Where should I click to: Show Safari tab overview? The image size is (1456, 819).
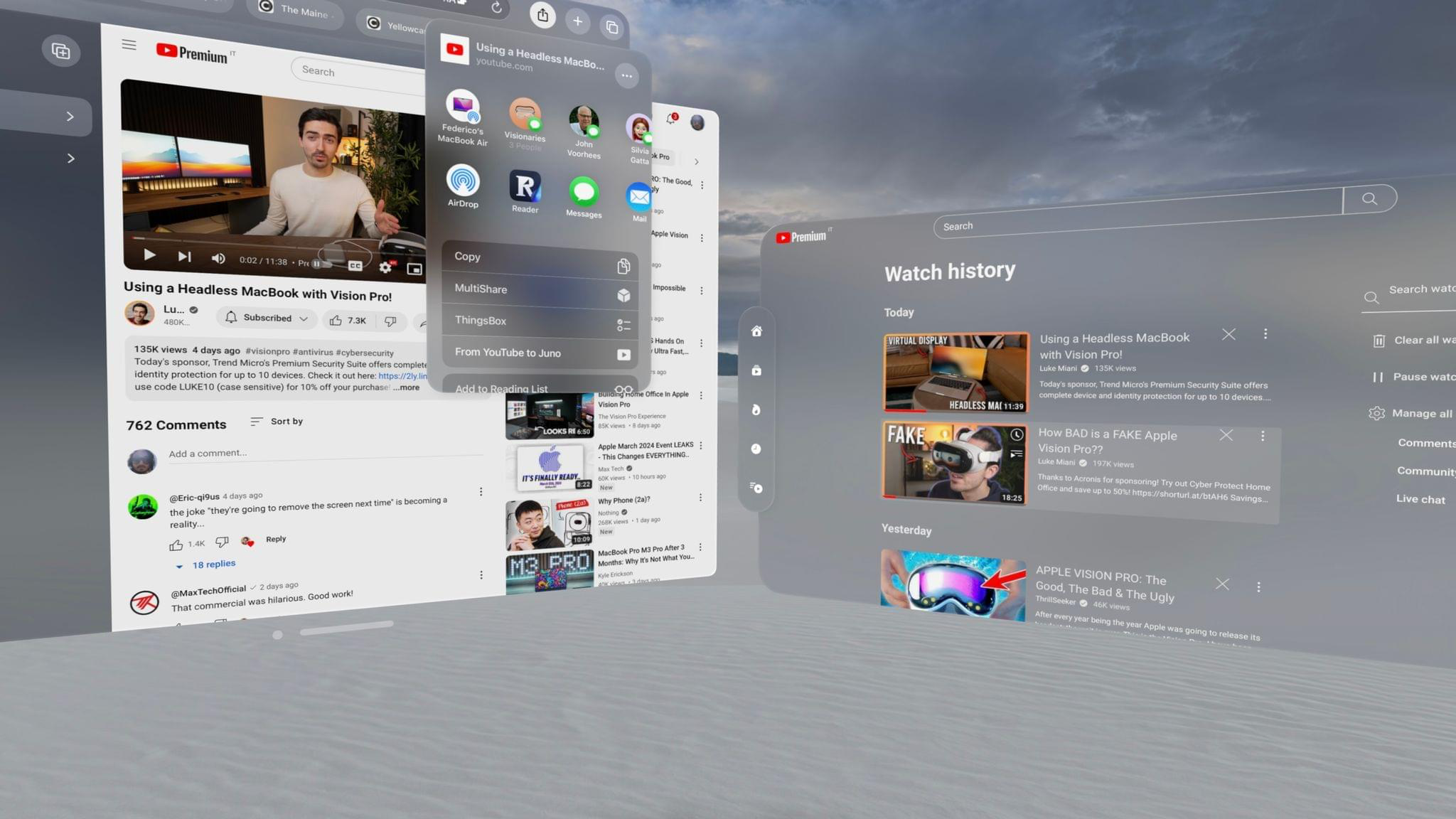(611, 28)
